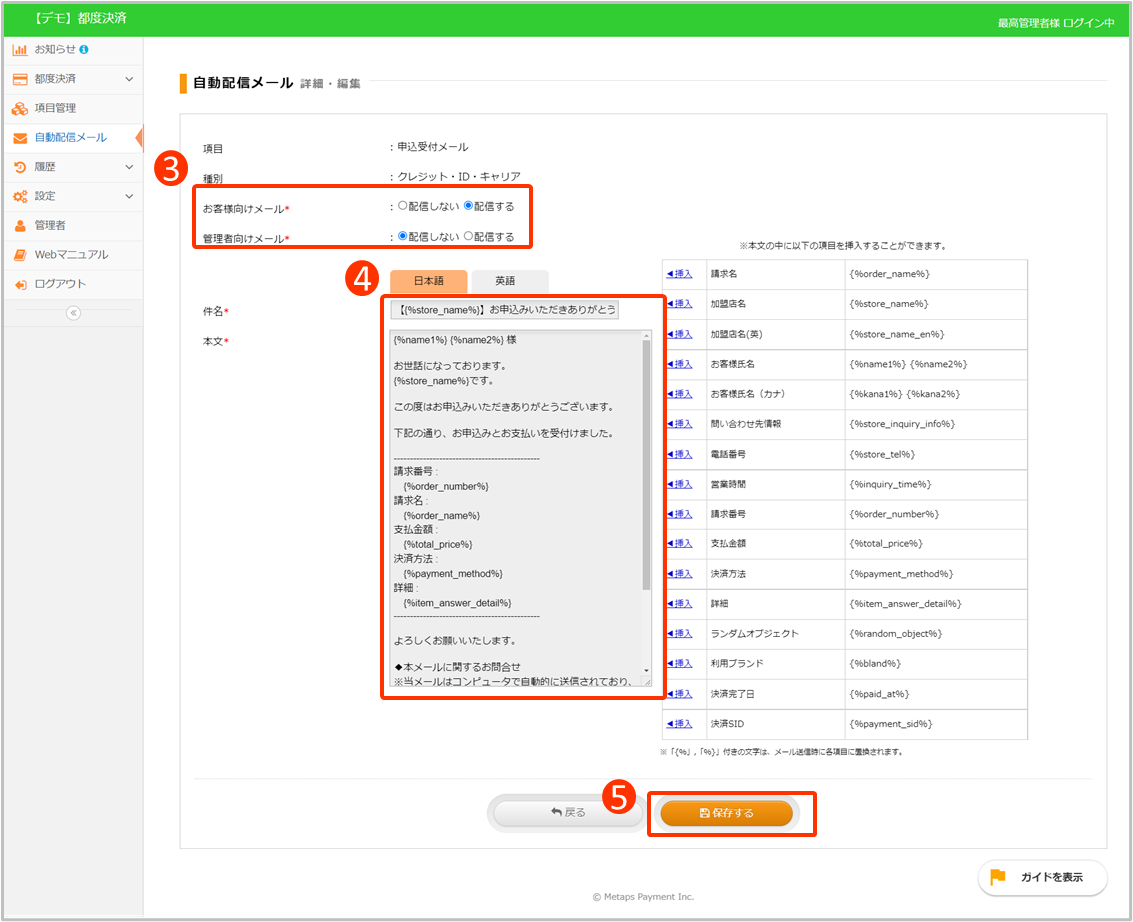Viewport: 1133px width, 922px height.
Task: Click the 挿入 link for 請求名
Action: [x=679, y=274]
